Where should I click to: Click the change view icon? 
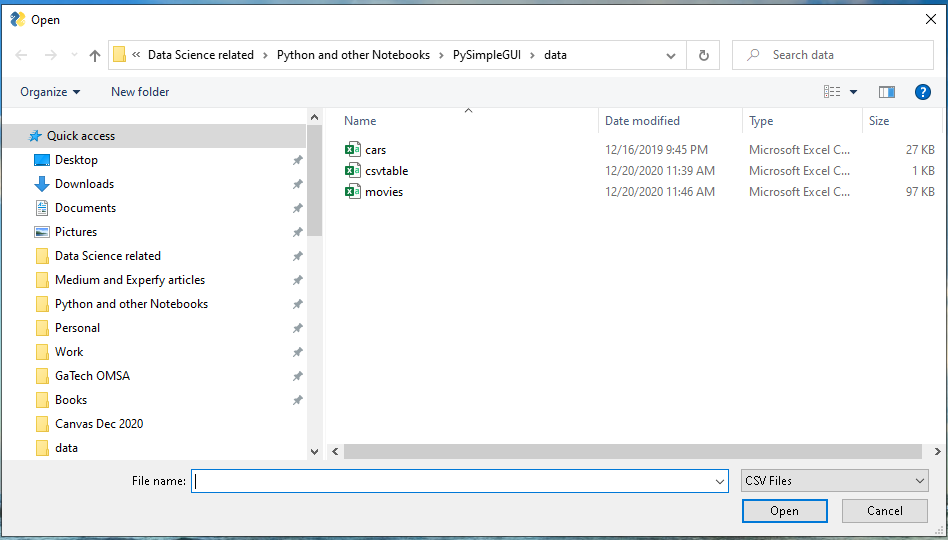click(832, 92)
